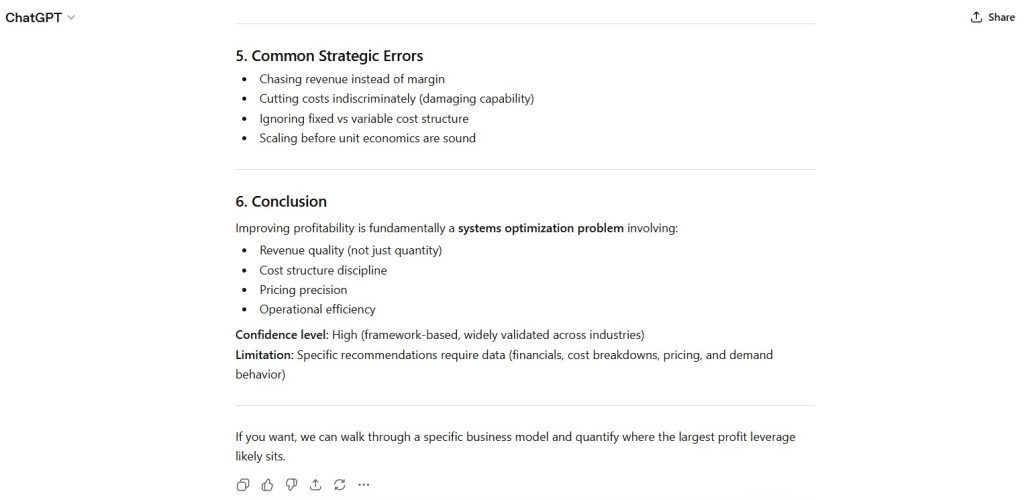Click the 'Chasing revenue instead of margin' bullet

pos(352,79)
